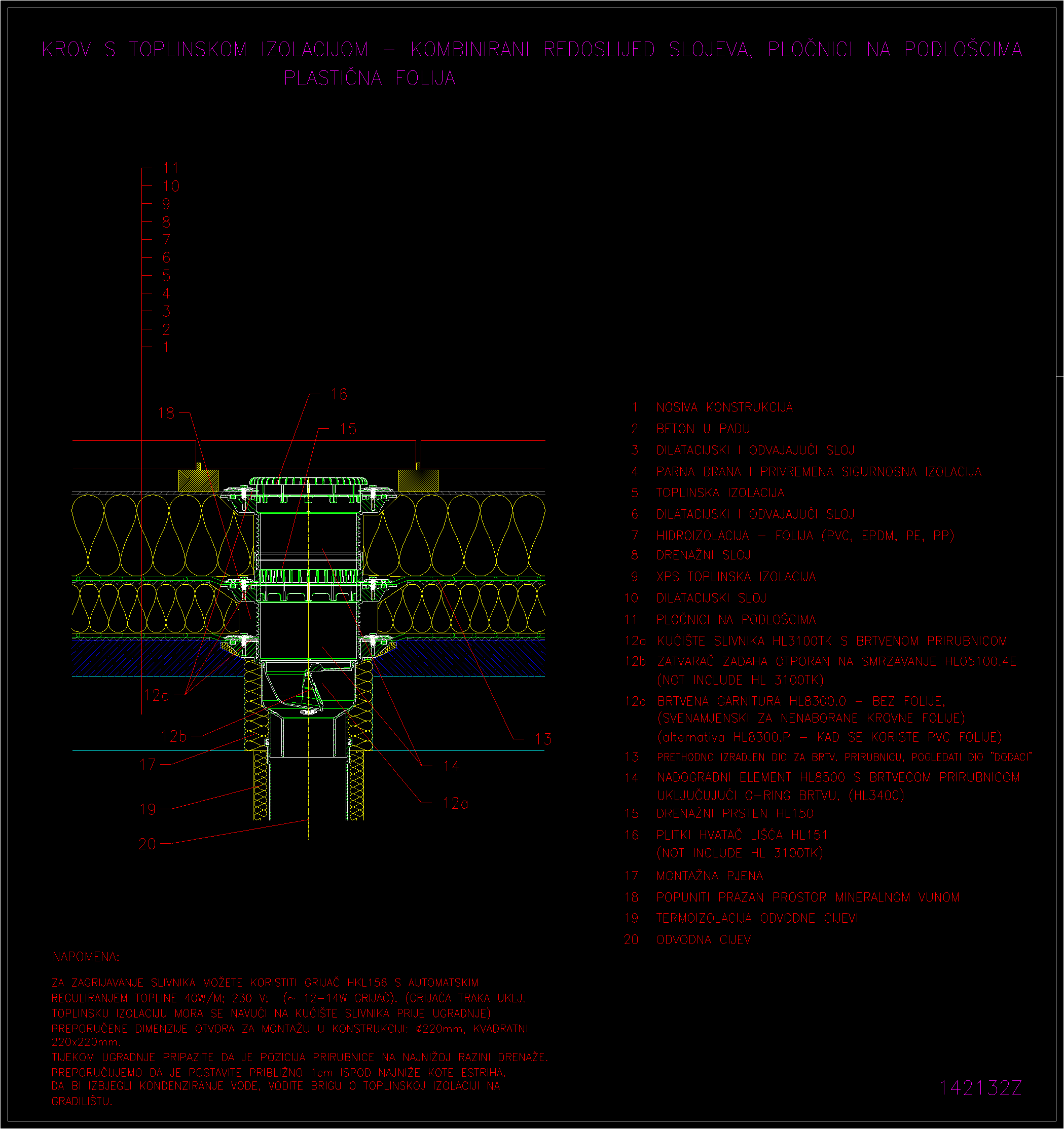Click legend entry "PARNA BRANA I PRIVREMENA SIGURNOSNA IZOLACIJA"
Image resolution: width=1064 pixels, height=1129 pixels.
[x=819, y=471]
